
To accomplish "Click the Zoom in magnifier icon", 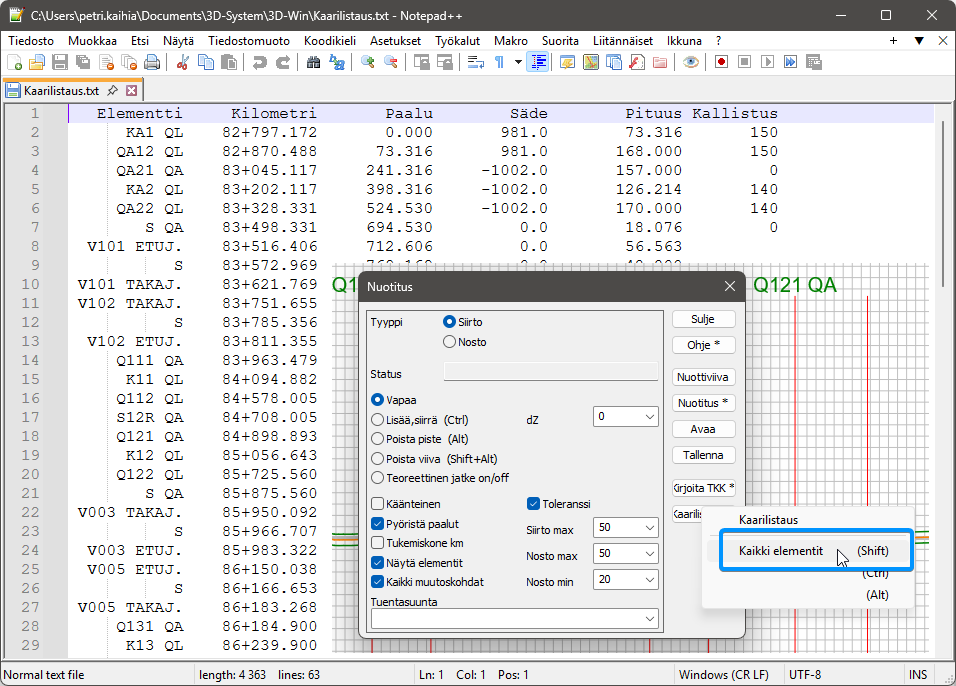I will [x=368, y=62].
